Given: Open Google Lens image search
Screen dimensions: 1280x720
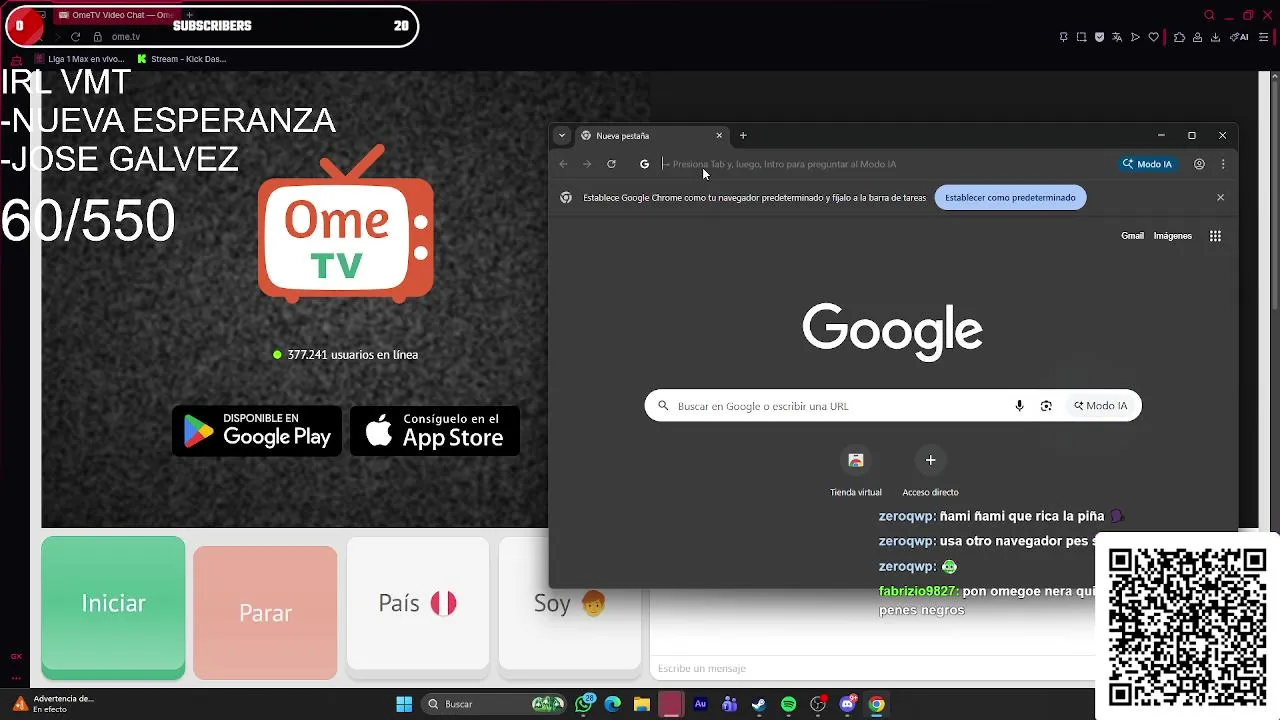Looking at the screenshot, I should [x=1046, y=406].
